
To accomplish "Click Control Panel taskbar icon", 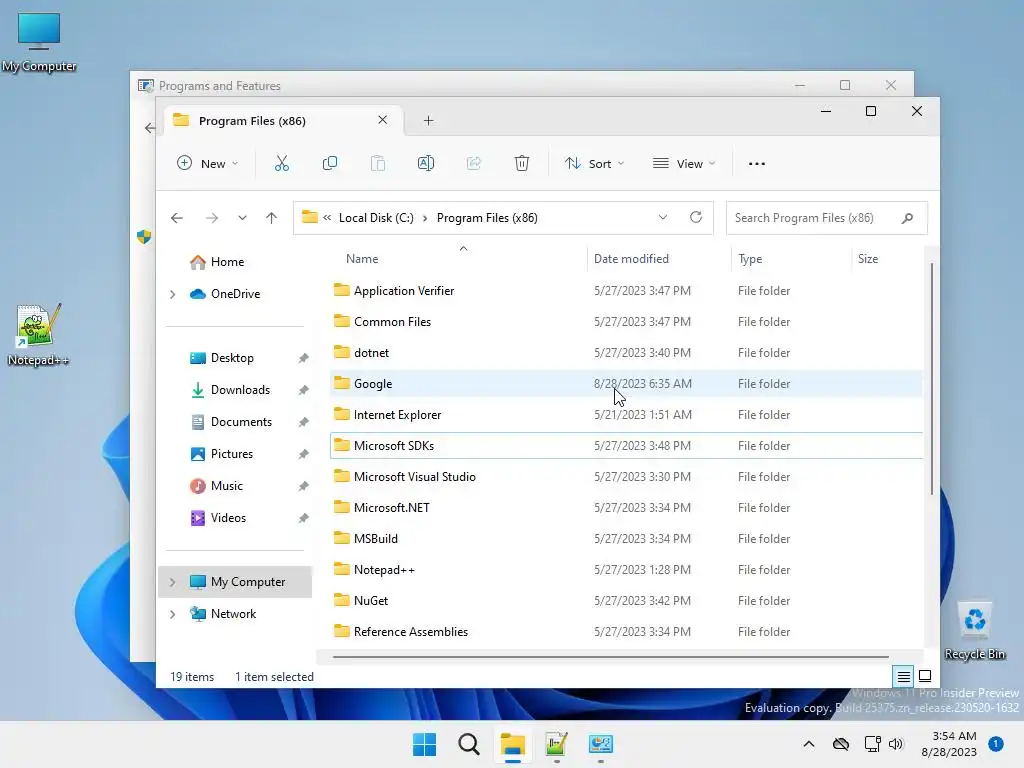I will click(x=601, y=744).
